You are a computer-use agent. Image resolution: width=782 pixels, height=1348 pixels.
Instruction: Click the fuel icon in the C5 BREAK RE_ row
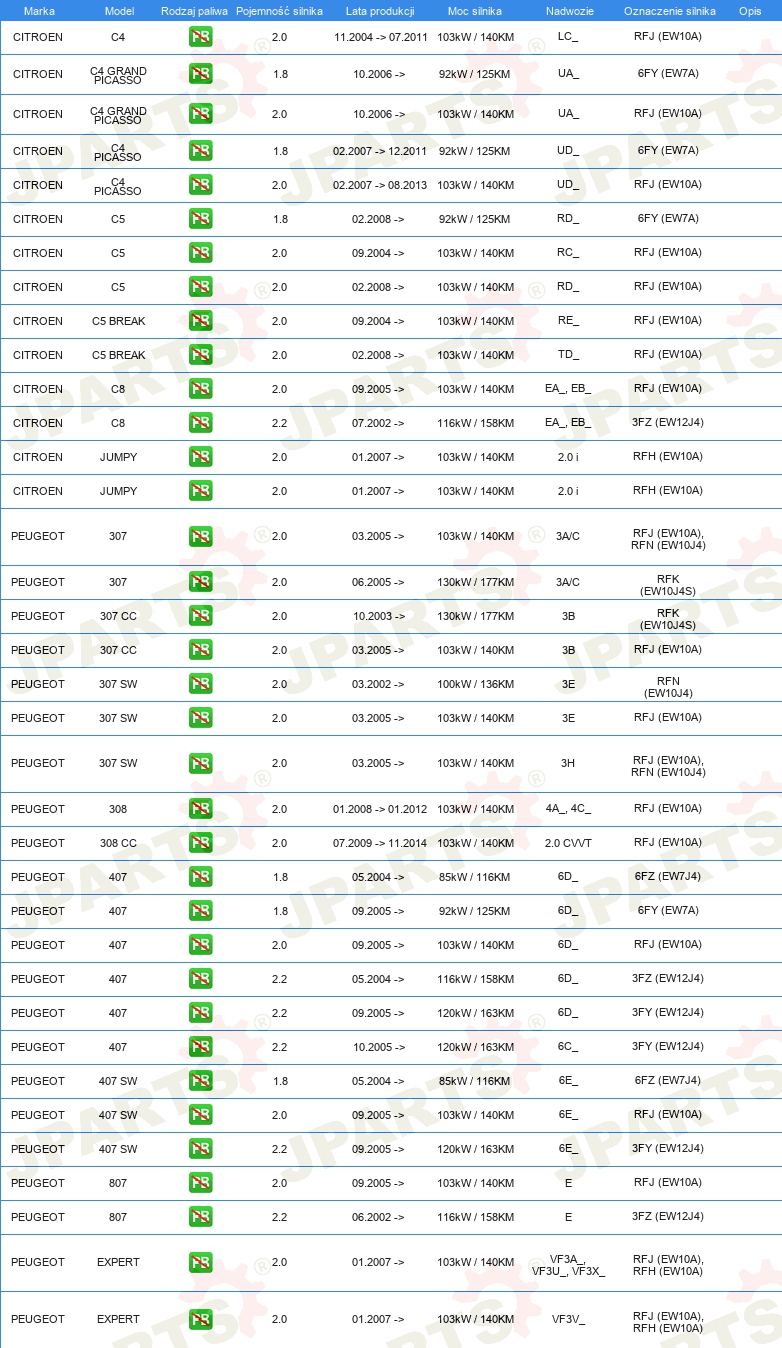click(201, 322)
